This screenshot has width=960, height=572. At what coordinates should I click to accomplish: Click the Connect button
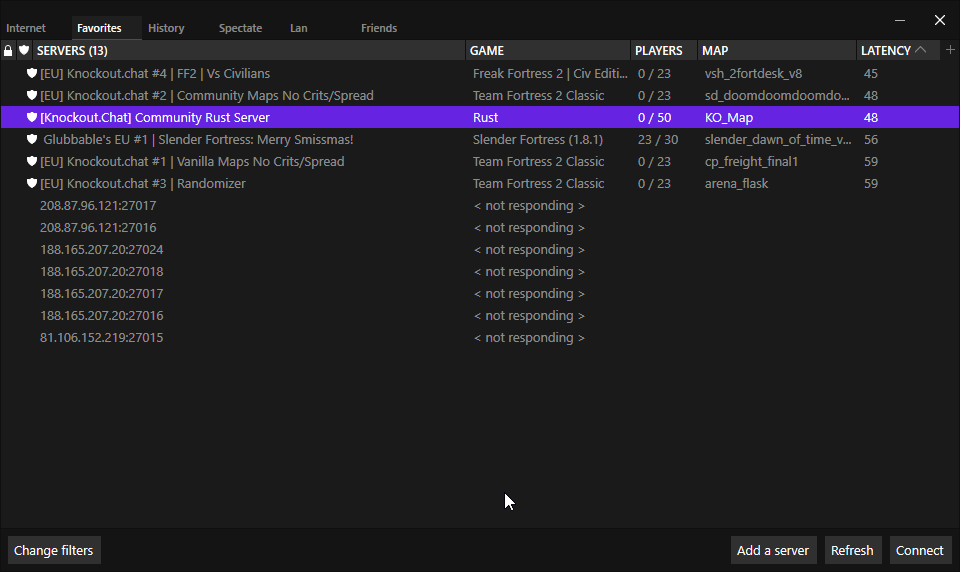920,550
